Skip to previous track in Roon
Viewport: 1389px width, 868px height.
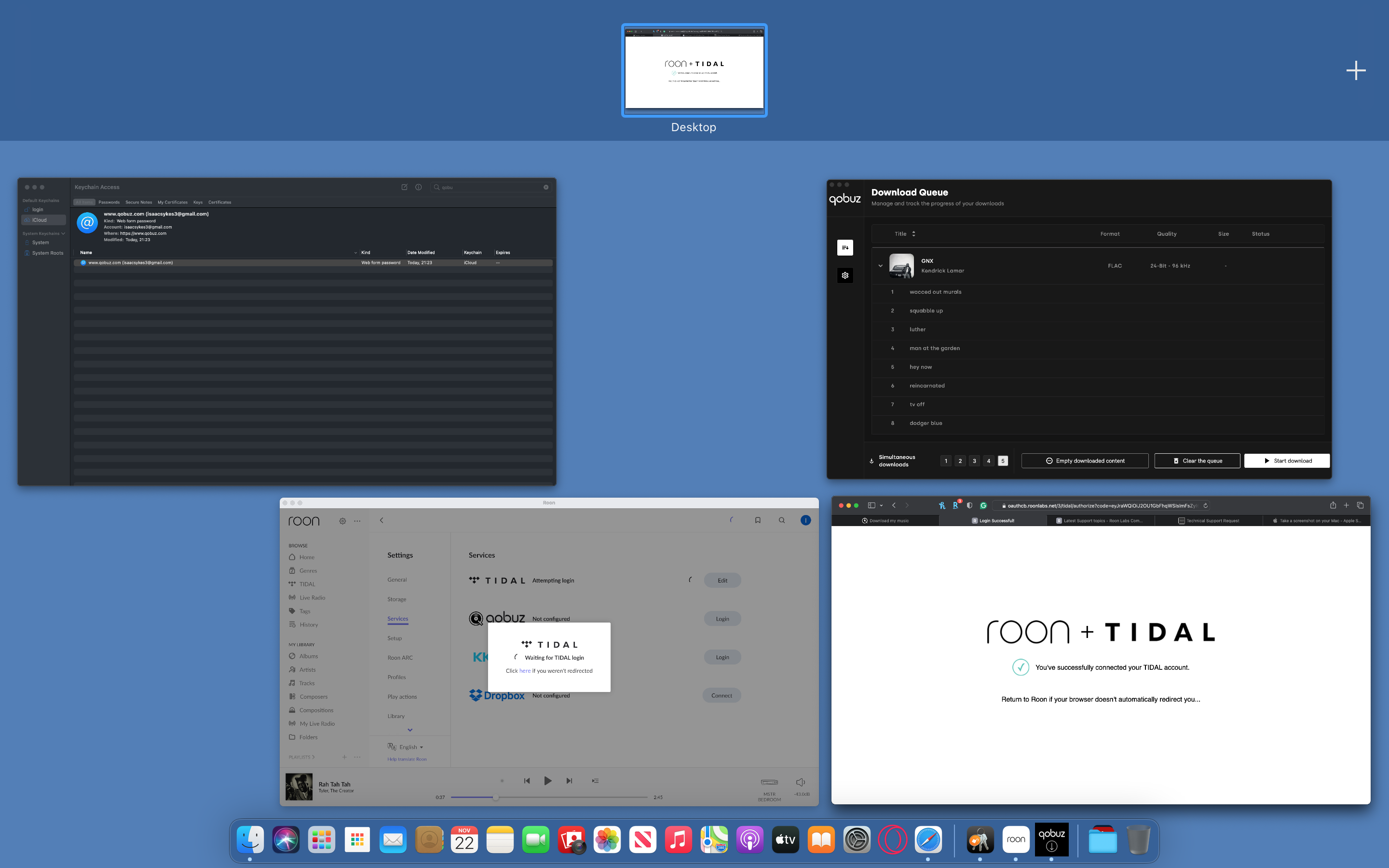(x=527, y=781)
